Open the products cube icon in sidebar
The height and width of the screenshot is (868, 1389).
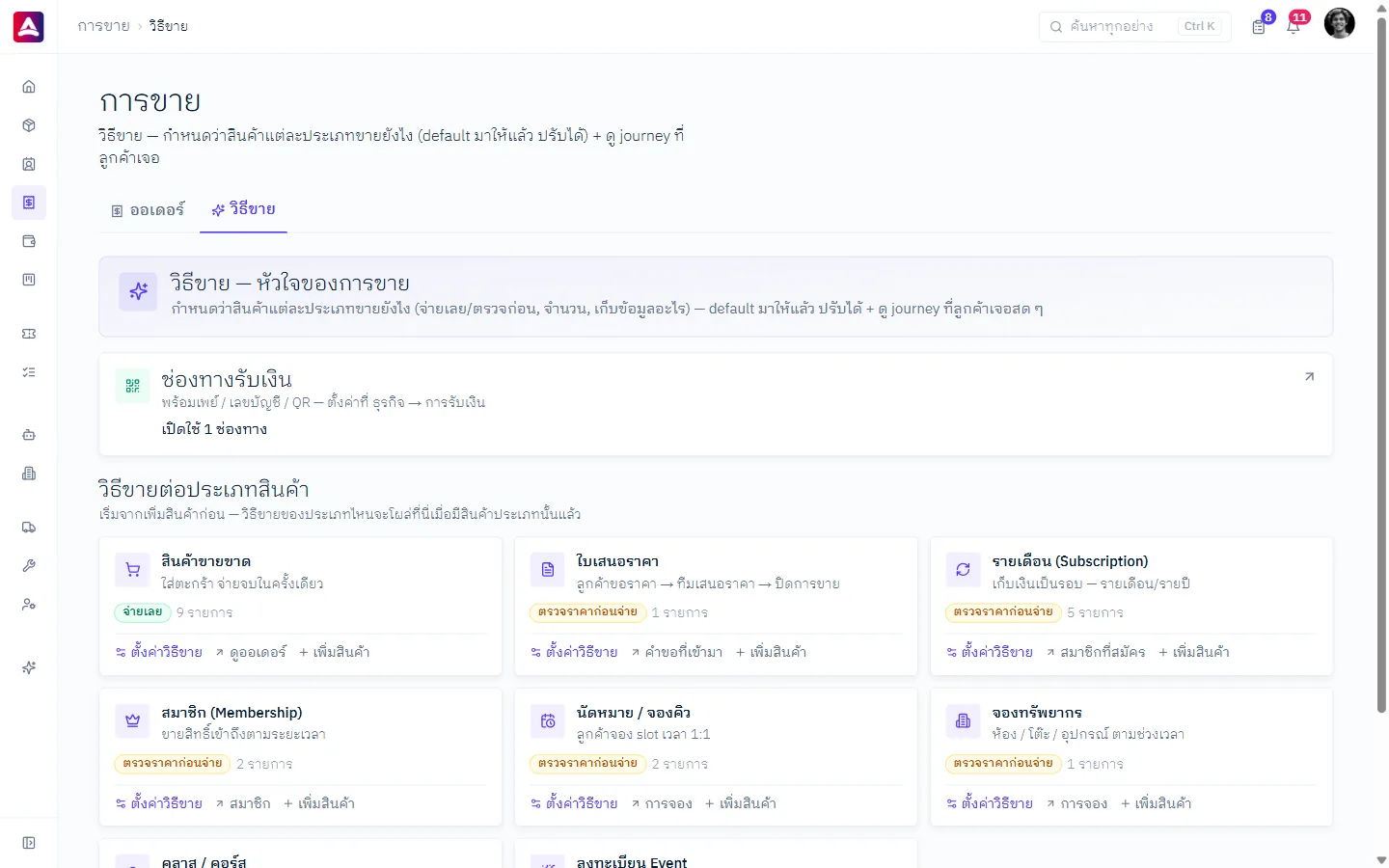29,125
